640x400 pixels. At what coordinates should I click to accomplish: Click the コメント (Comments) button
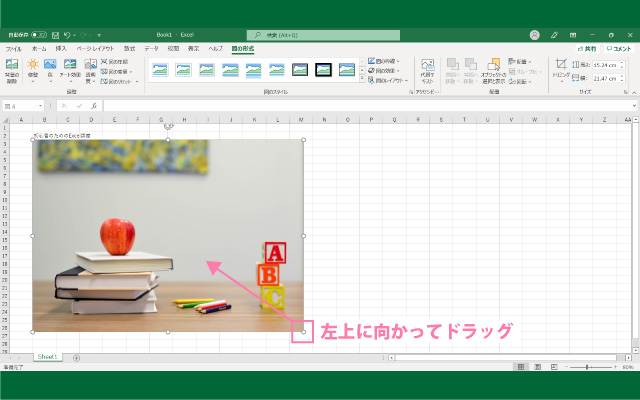619,49
